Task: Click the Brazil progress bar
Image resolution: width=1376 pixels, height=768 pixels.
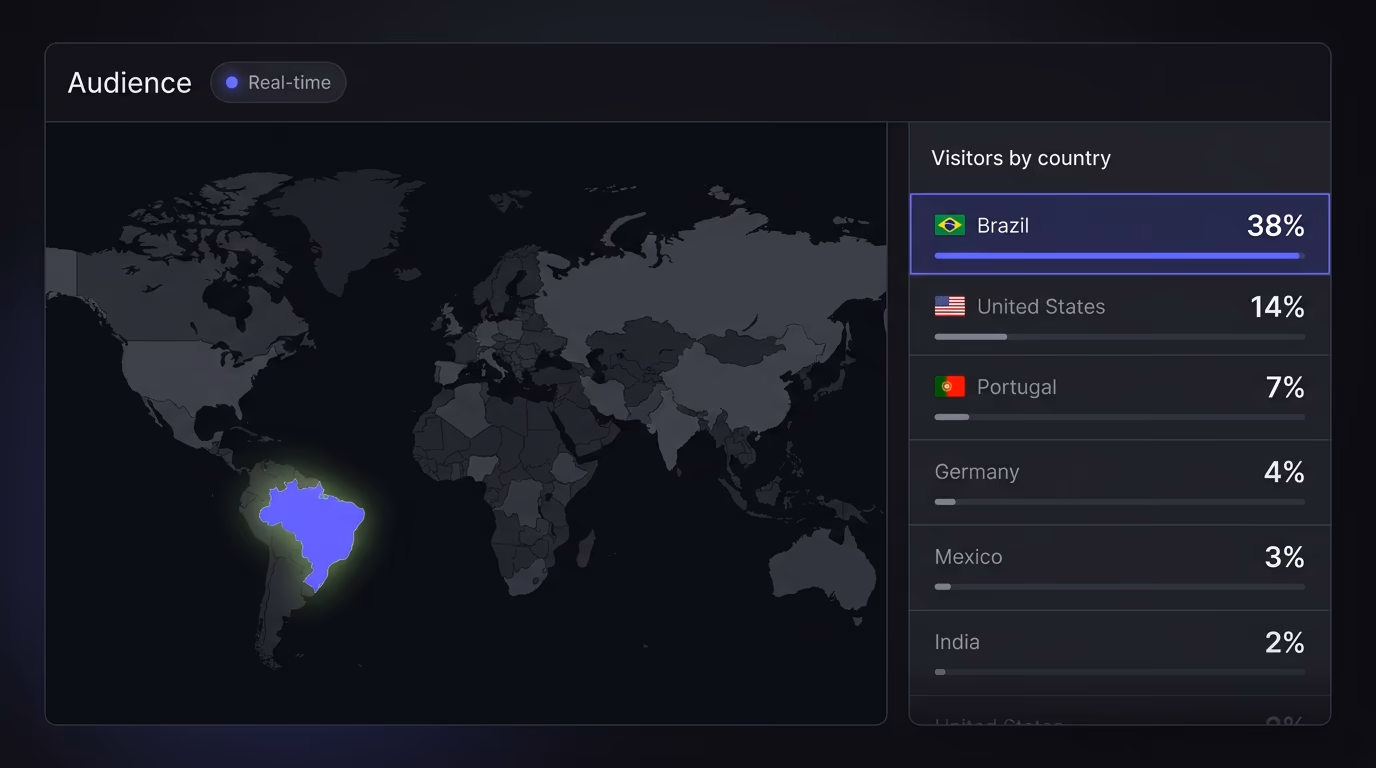Action: click(x=1120, y=256)
